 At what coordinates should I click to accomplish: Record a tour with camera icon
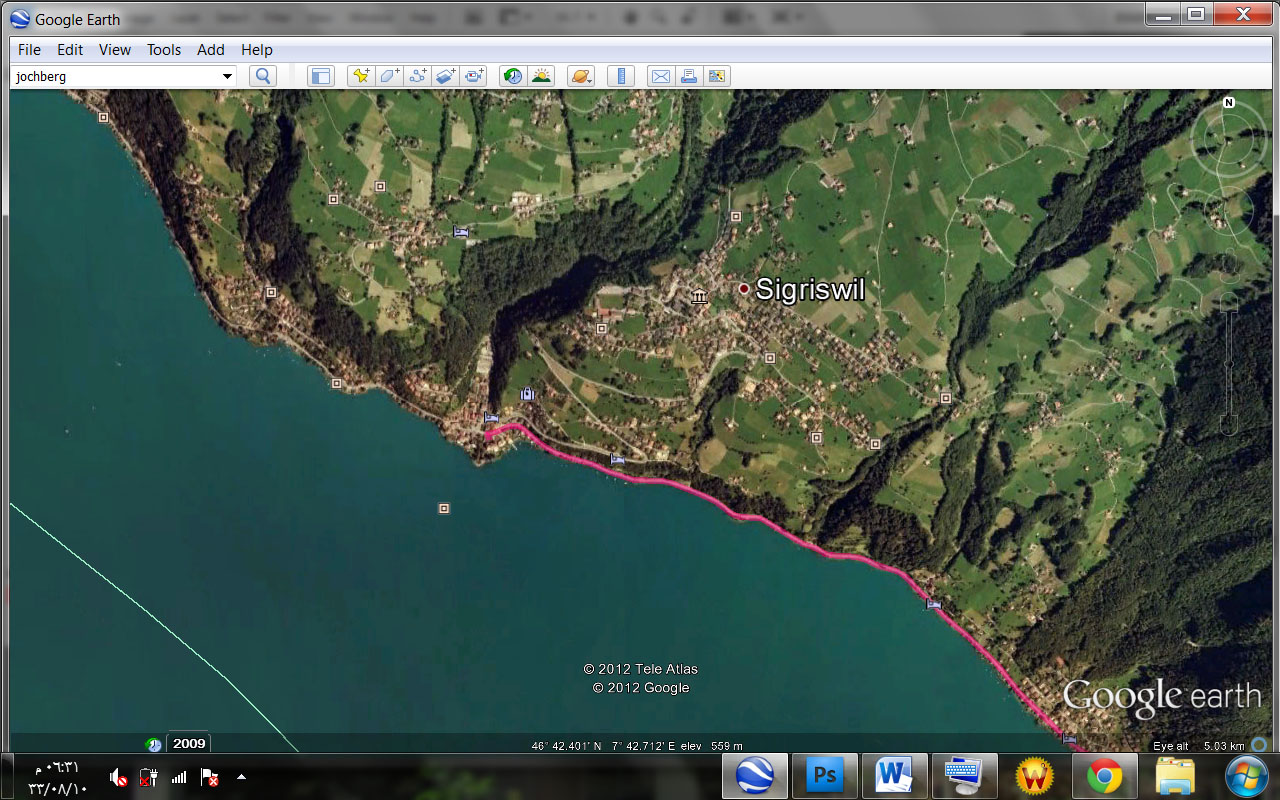(473, 76)
